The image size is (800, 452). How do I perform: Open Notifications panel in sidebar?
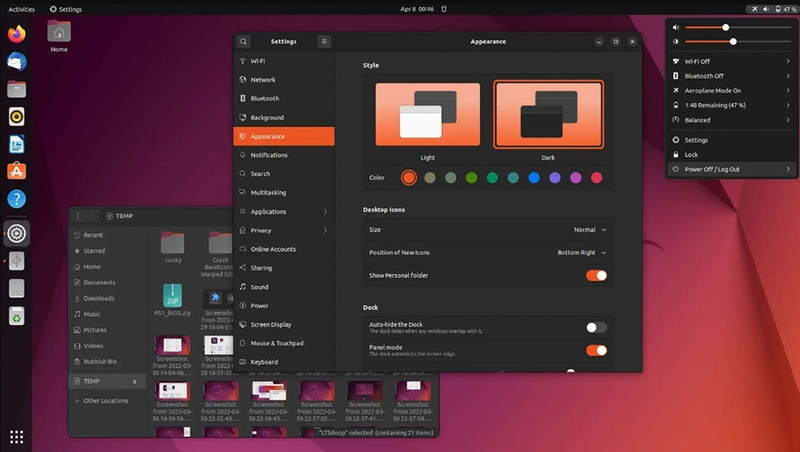pyautogui.click(x=284, y=155)
